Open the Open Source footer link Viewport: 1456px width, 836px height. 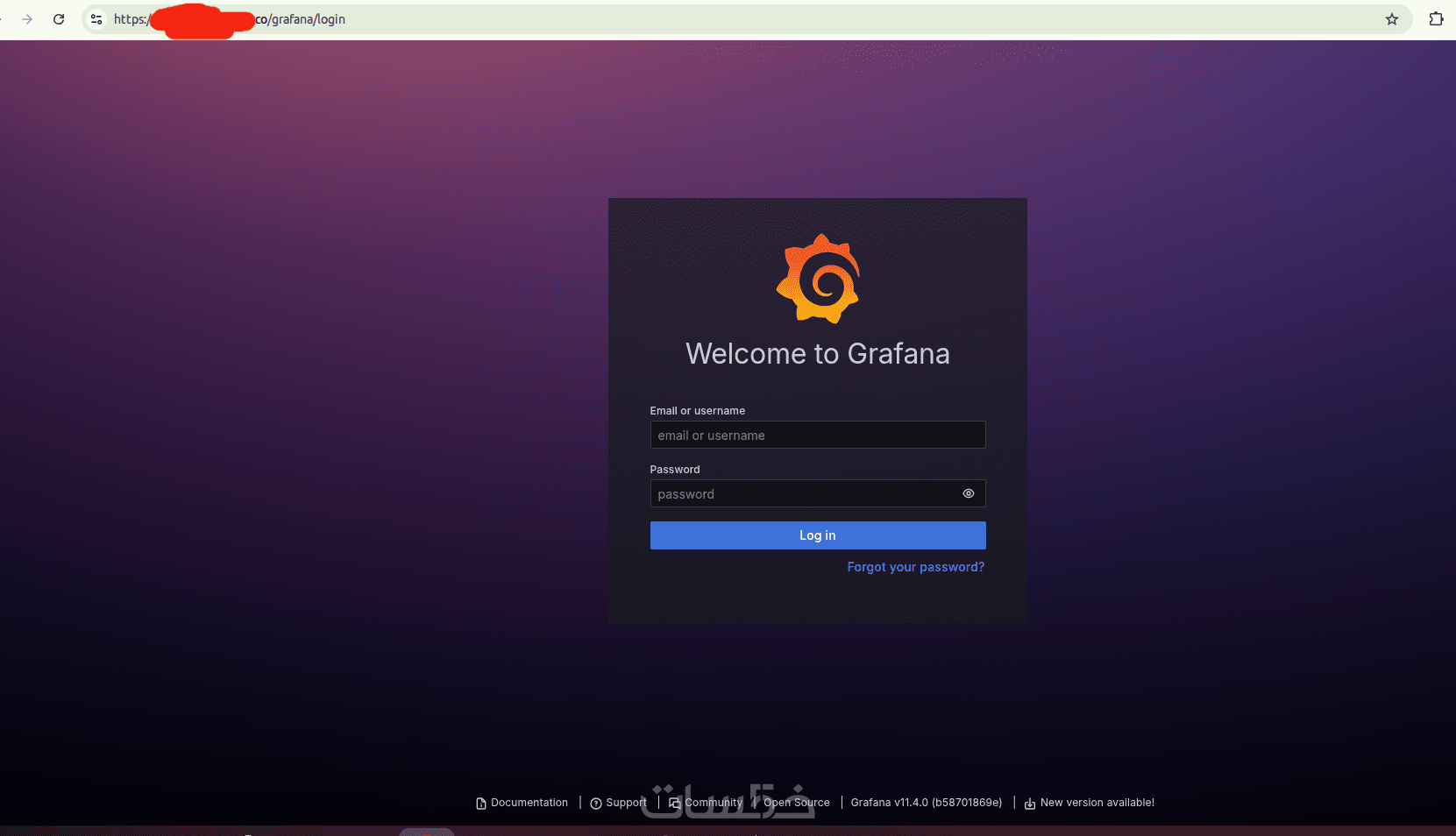pyautogui.click(x=797, y=803)
